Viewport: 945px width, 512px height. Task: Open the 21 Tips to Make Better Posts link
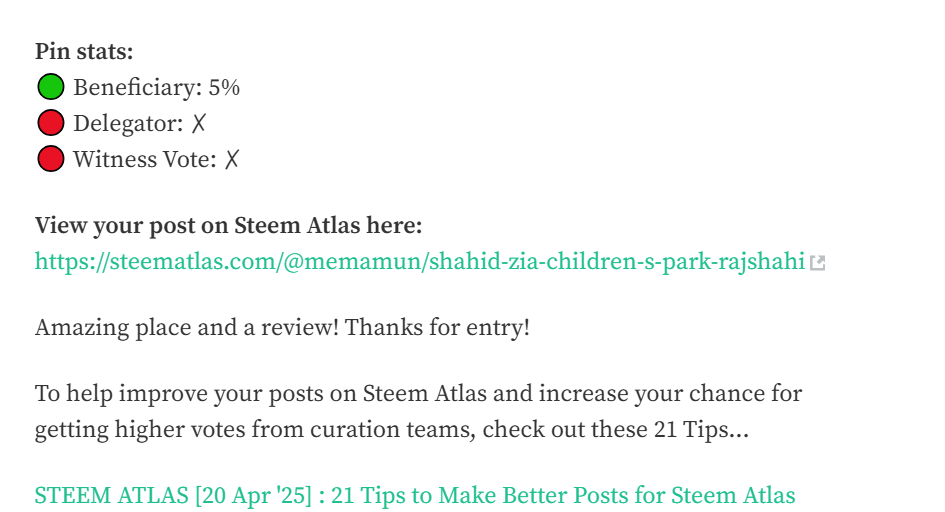pos(415,495)
